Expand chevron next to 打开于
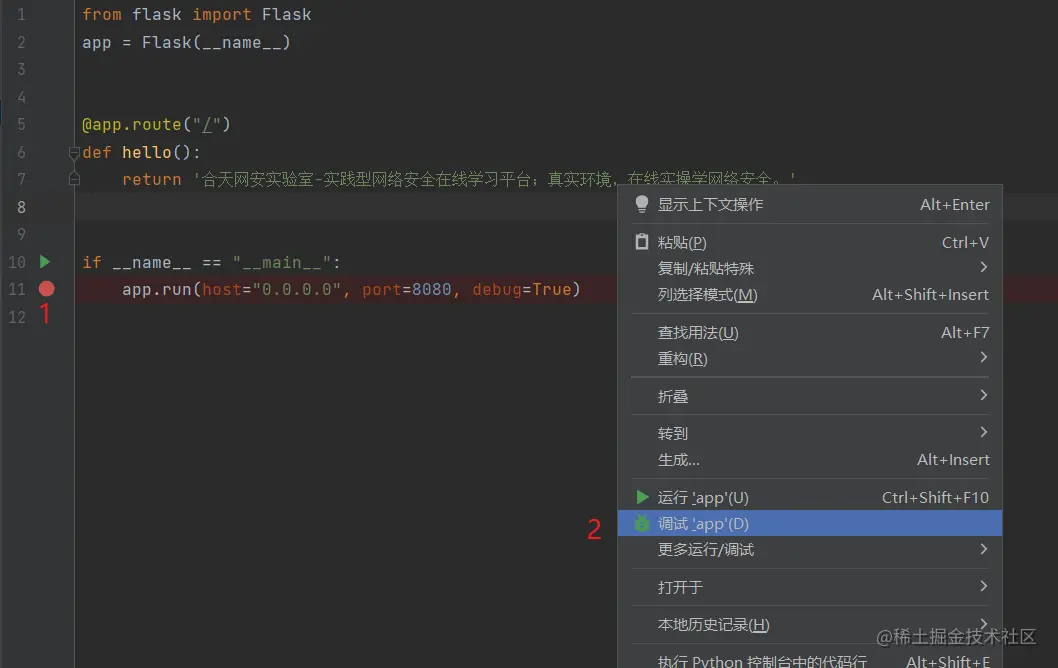This screenshot has width=1058, height=668. click(x=984, y=586)
